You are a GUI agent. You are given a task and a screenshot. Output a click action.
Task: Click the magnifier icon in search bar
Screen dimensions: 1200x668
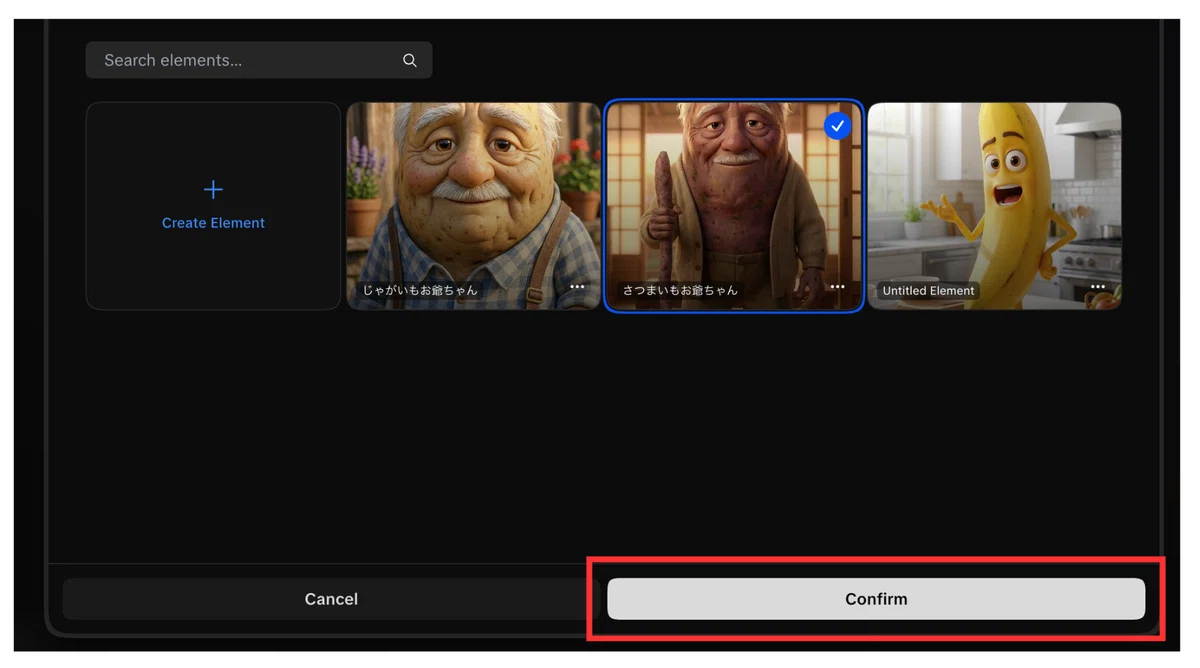coord(409,61)
